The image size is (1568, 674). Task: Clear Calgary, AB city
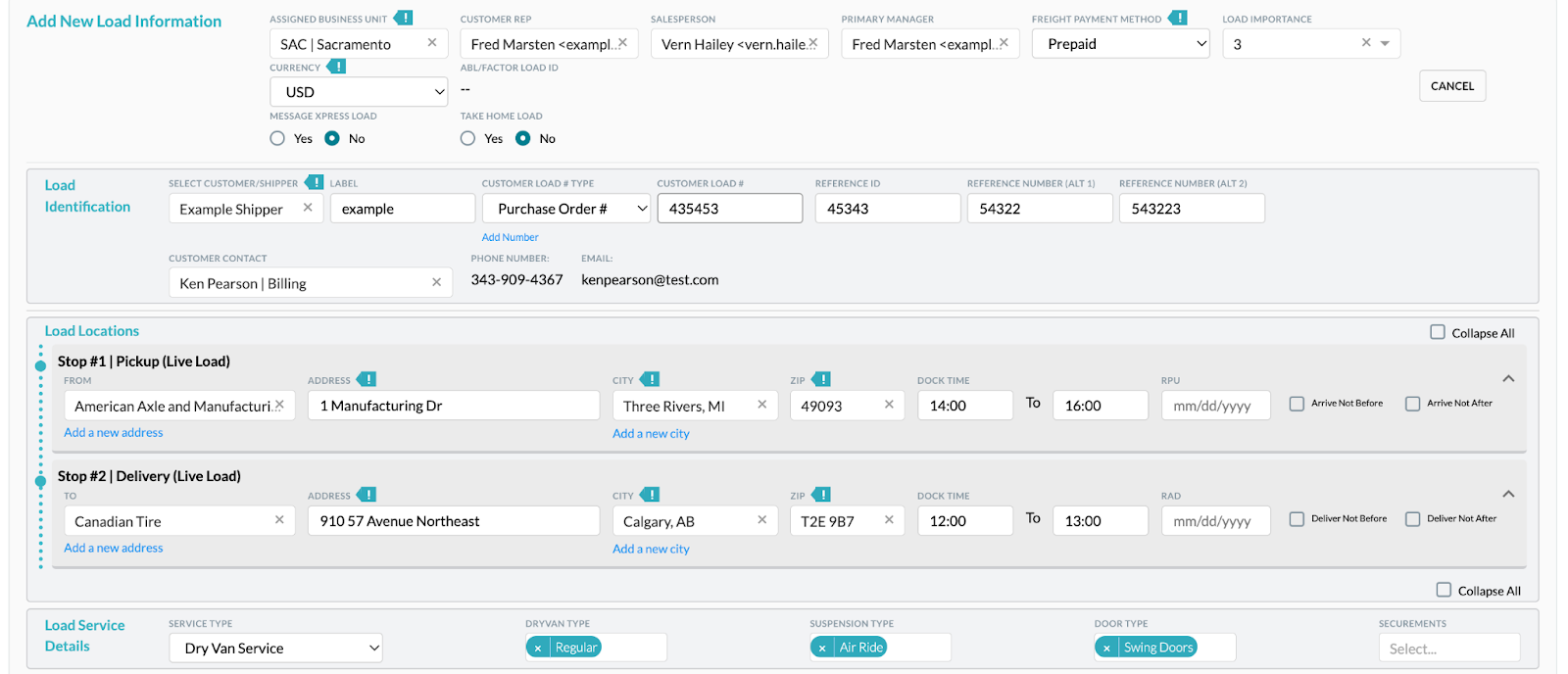click(x=761, y=520)
